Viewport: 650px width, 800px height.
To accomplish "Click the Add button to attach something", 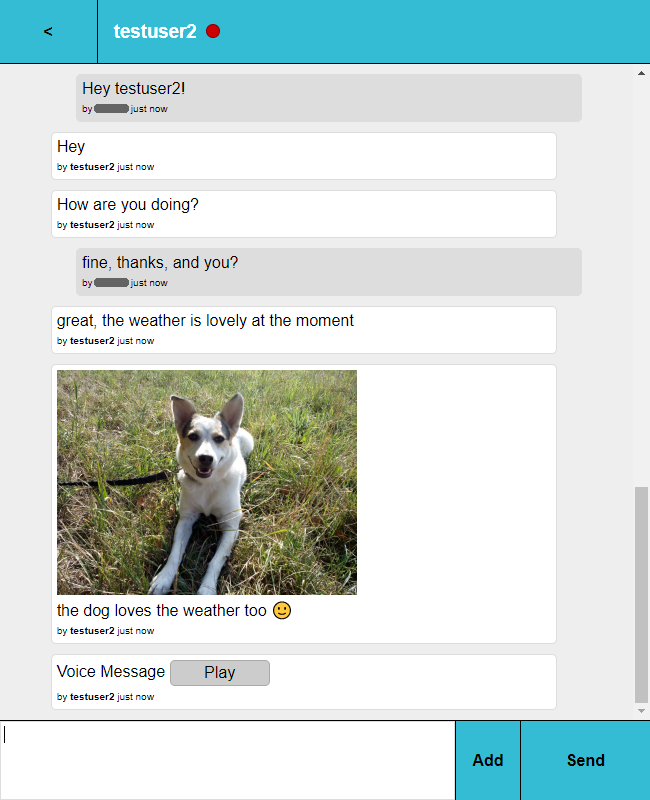I will click(487, 760).
